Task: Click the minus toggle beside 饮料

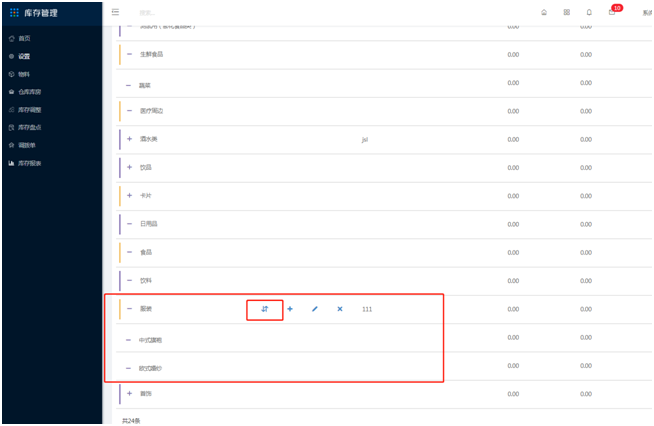Action: click(x=129, y=280)
